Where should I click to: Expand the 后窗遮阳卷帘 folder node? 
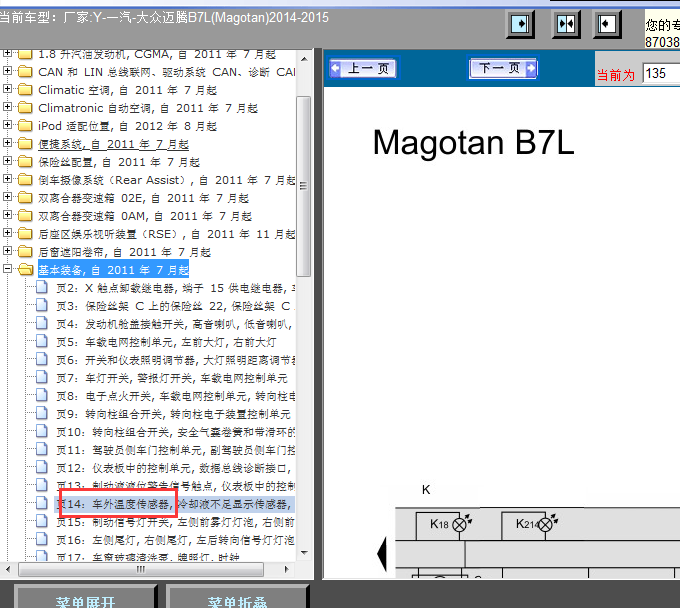tap(7, 251)
